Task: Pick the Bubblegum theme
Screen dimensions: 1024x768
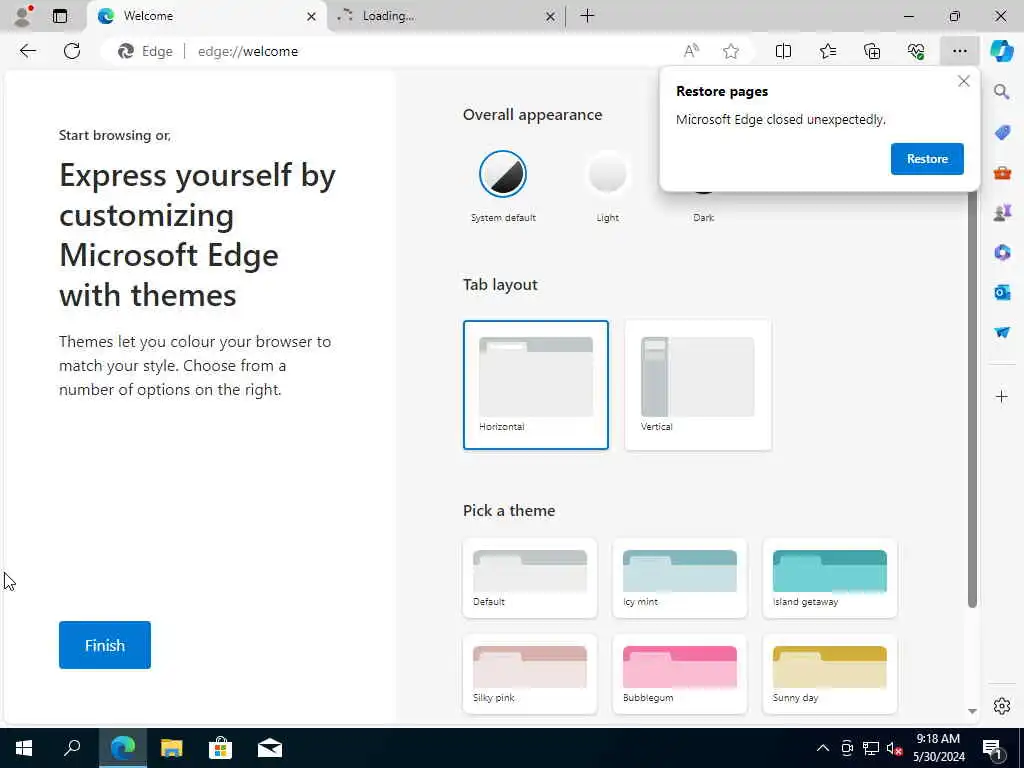Action: [x=679, y=674]
